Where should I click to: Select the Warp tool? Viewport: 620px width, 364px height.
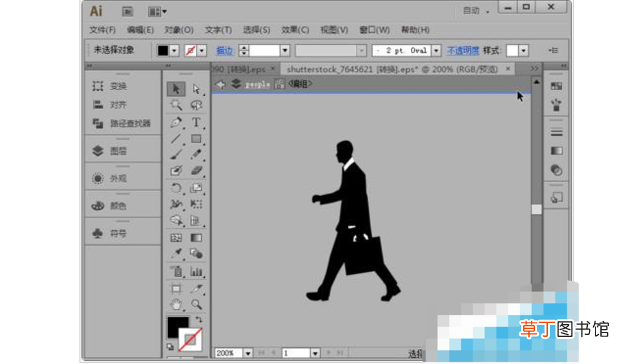(x=176, y=204)
